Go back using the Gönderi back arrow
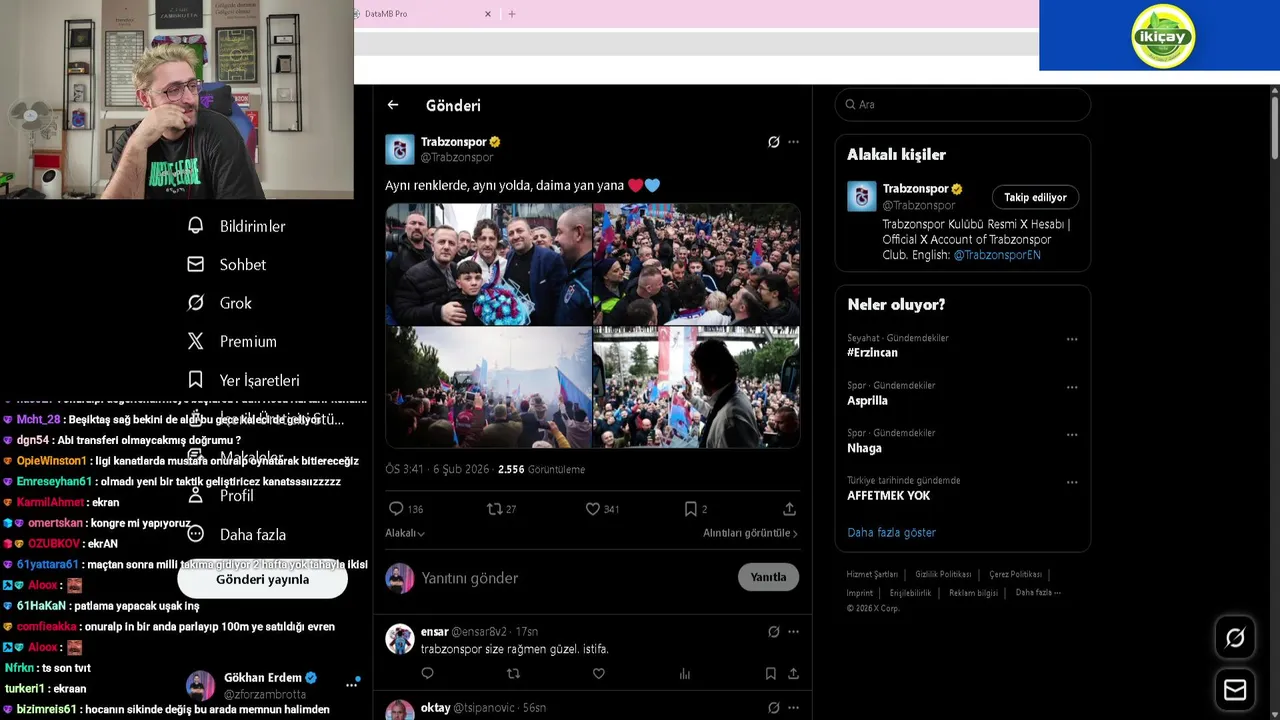Image resolution: width=1280 pixels, height=720 pixels. coord(393,105)
